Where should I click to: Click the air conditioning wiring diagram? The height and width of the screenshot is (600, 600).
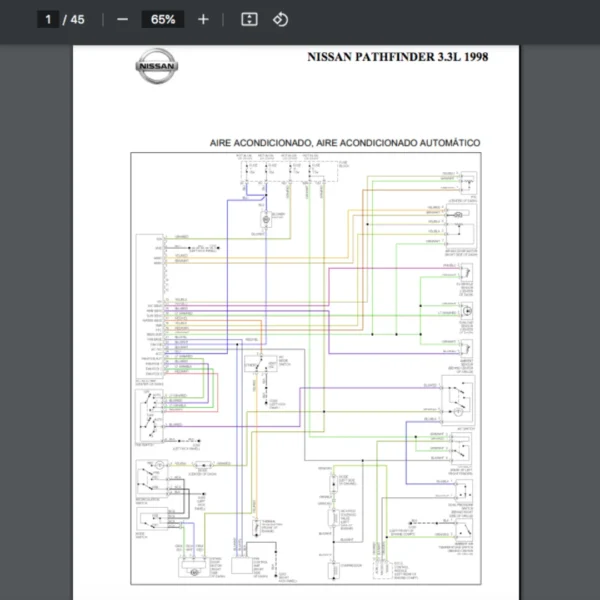[x=306, y=368]
